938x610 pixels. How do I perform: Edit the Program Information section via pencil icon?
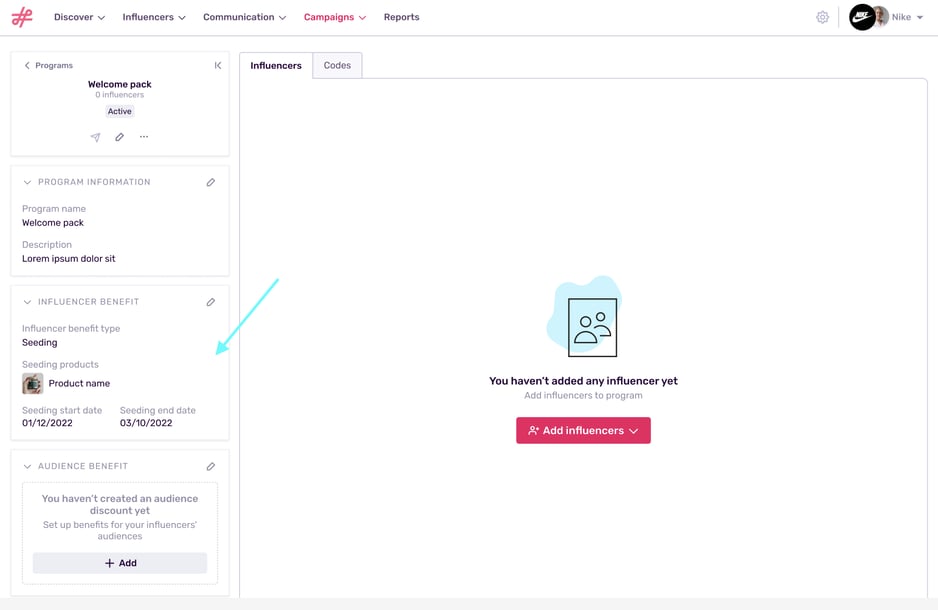coord(211,182)
